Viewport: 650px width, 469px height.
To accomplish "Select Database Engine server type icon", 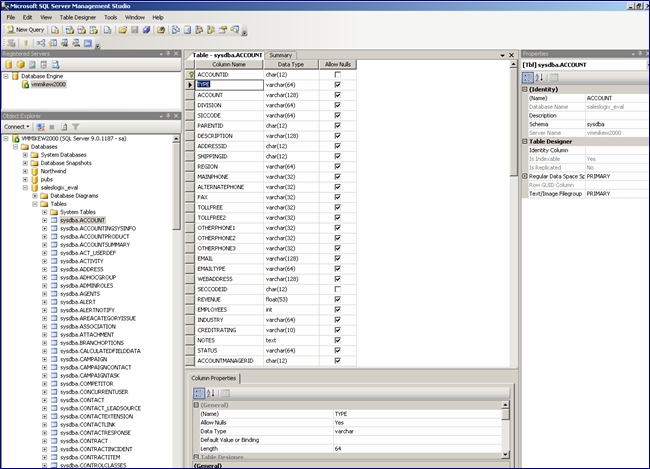I will point(9,65).
